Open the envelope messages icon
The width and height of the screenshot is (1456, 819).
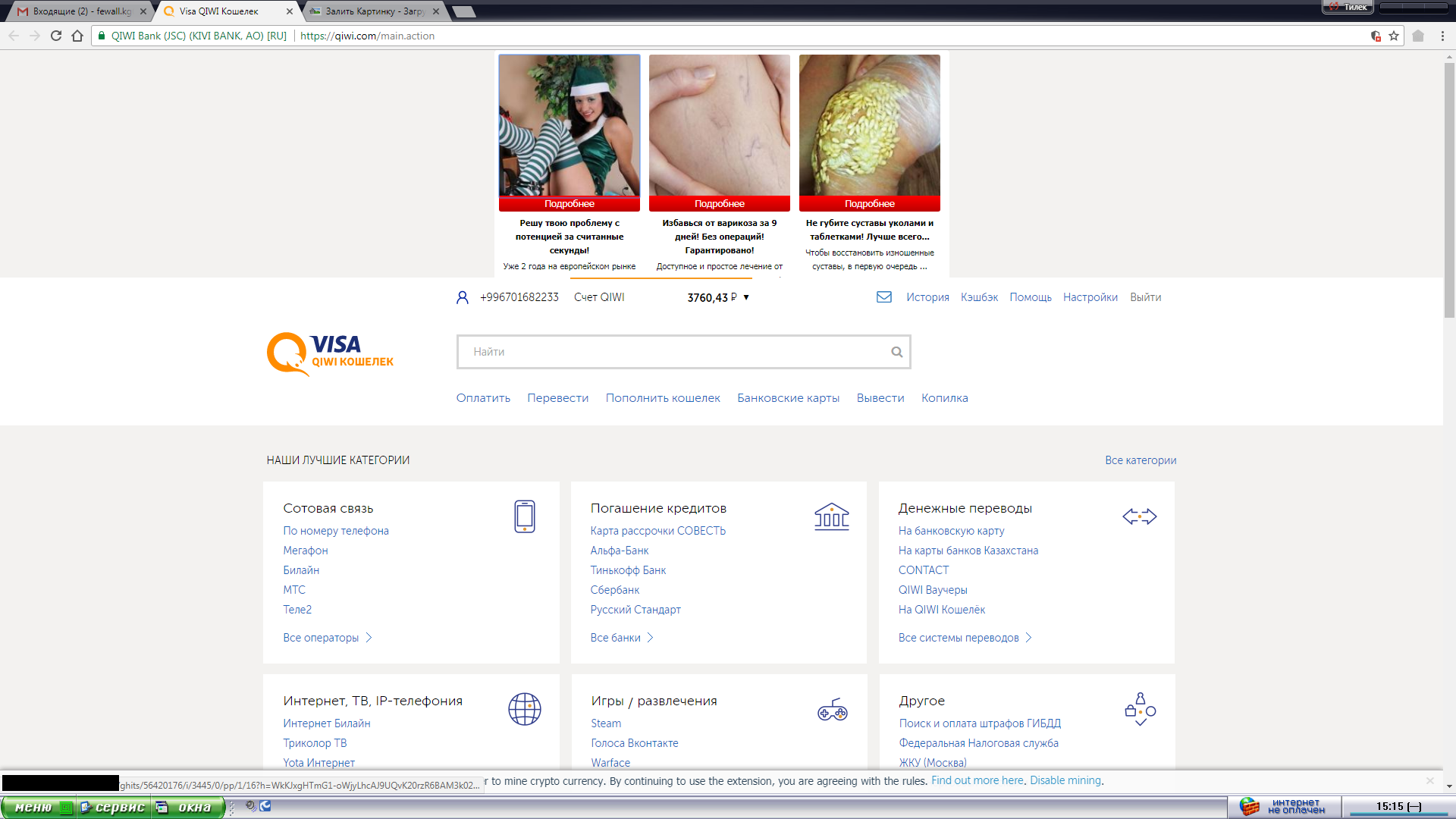(884, 297)
